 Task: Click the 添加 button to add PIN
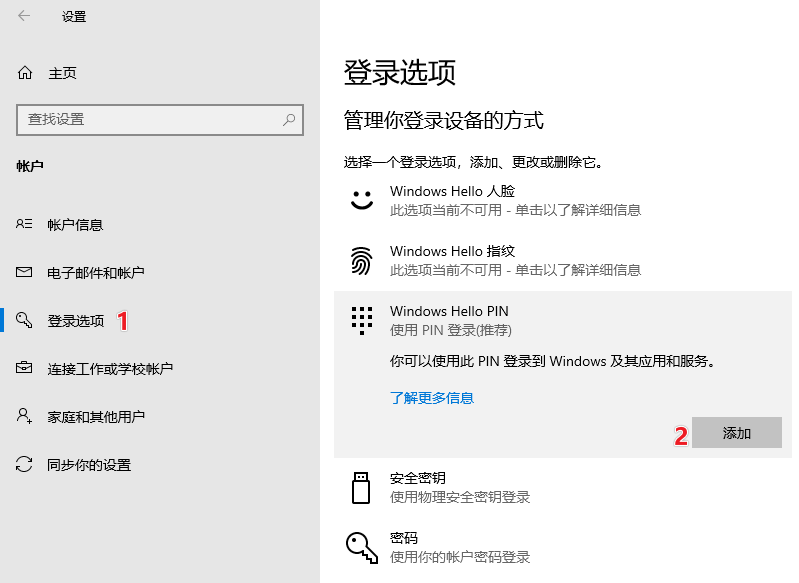pyautogui.click(x=737, y=433)
